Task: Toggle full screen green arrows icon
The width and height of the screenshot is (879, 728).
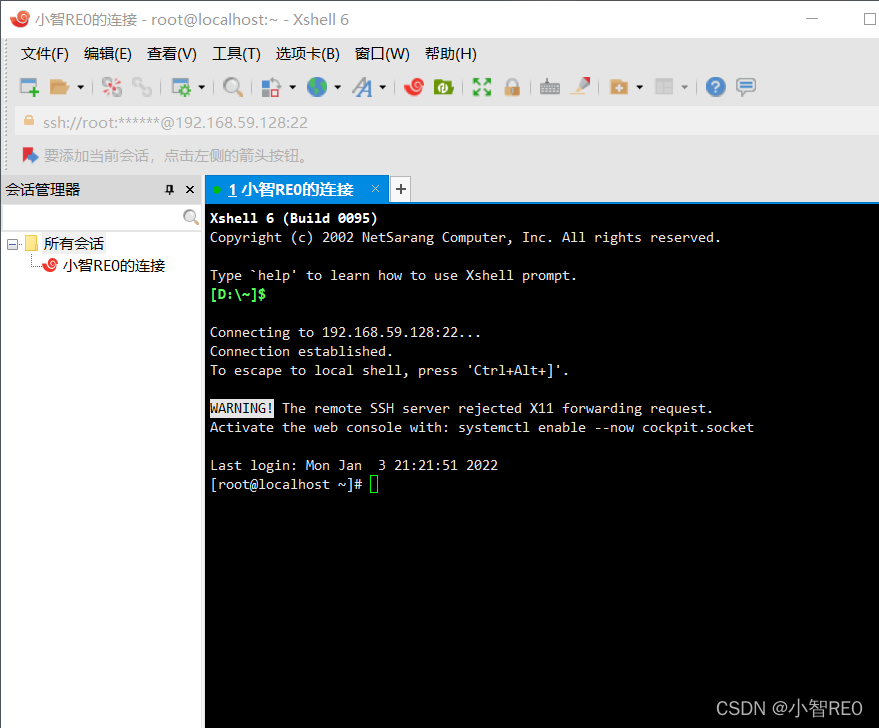Action: click(482, 87)
